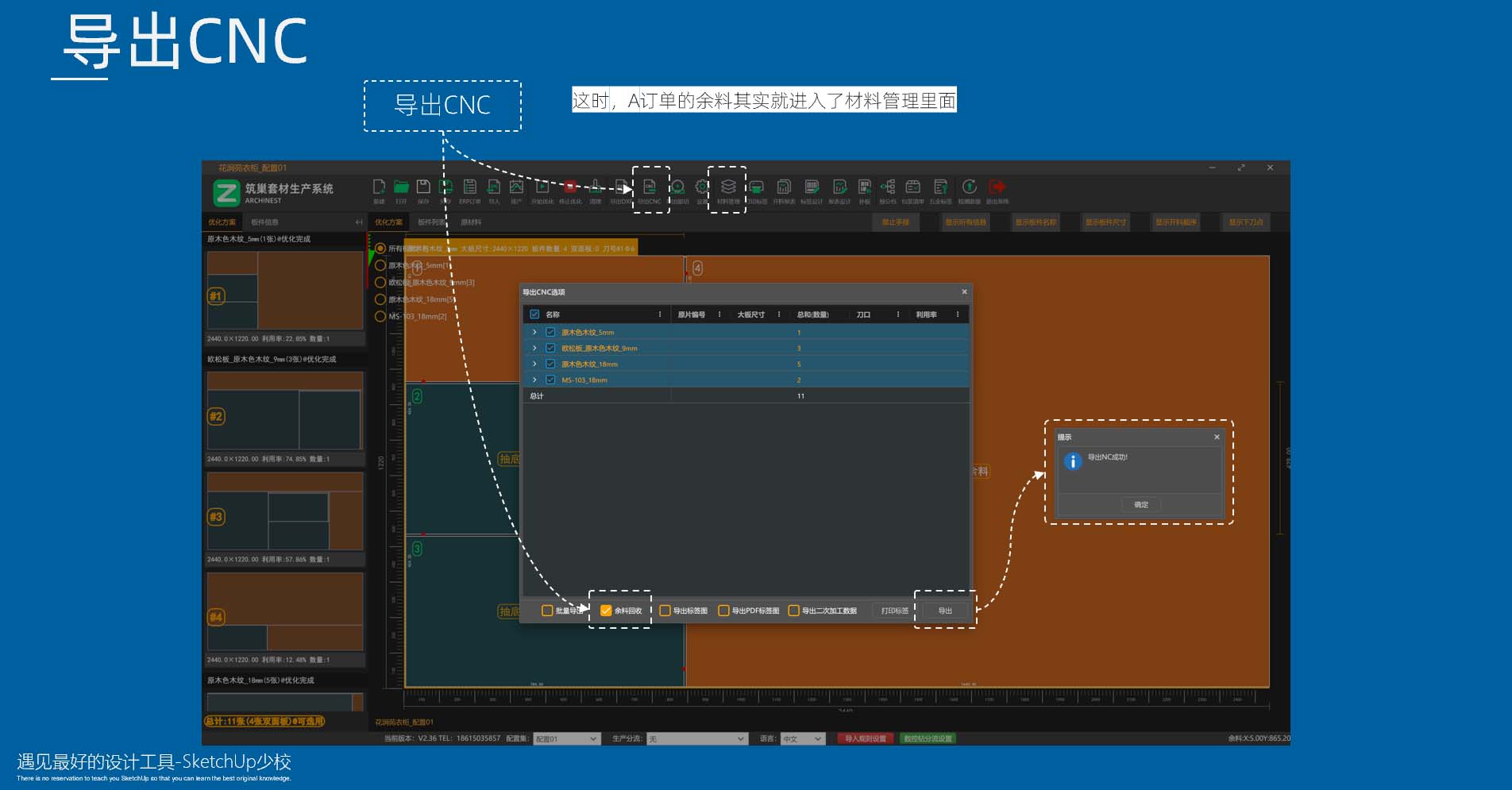
Task: Click the green 打开 folder icon
Action: tap(401, 188)
